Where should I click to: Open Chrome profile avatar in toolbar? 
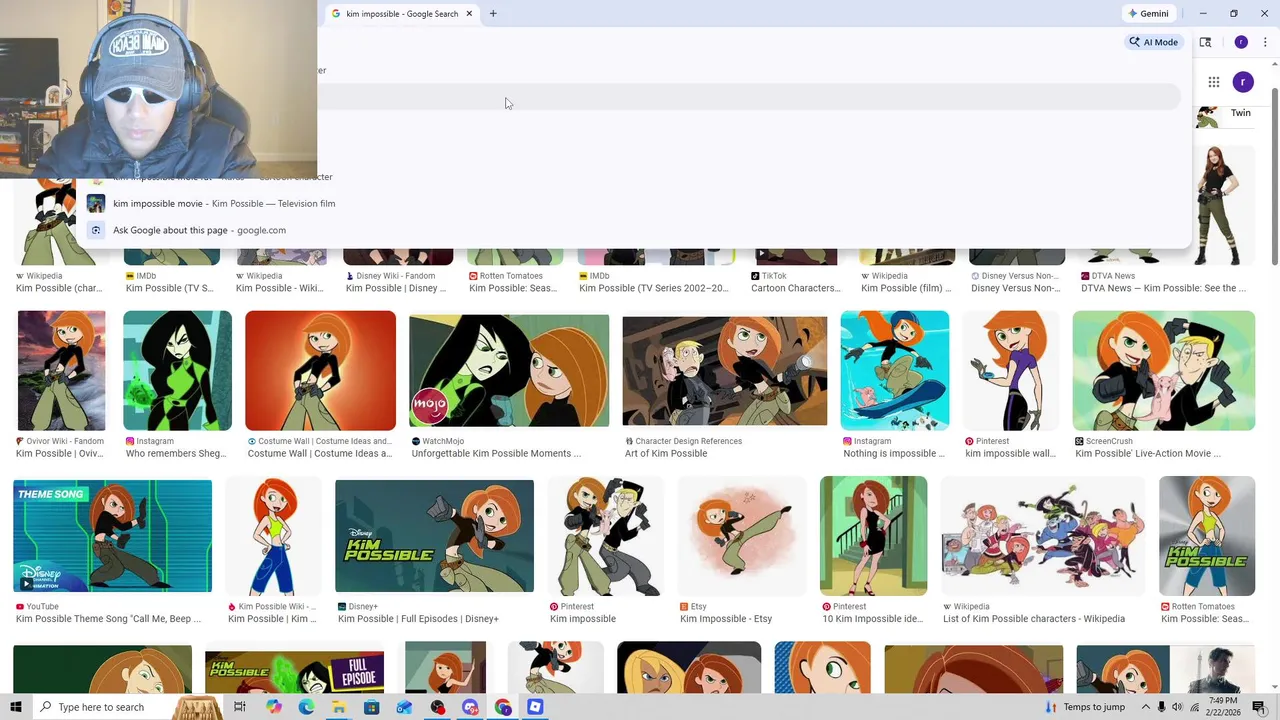1241,42
